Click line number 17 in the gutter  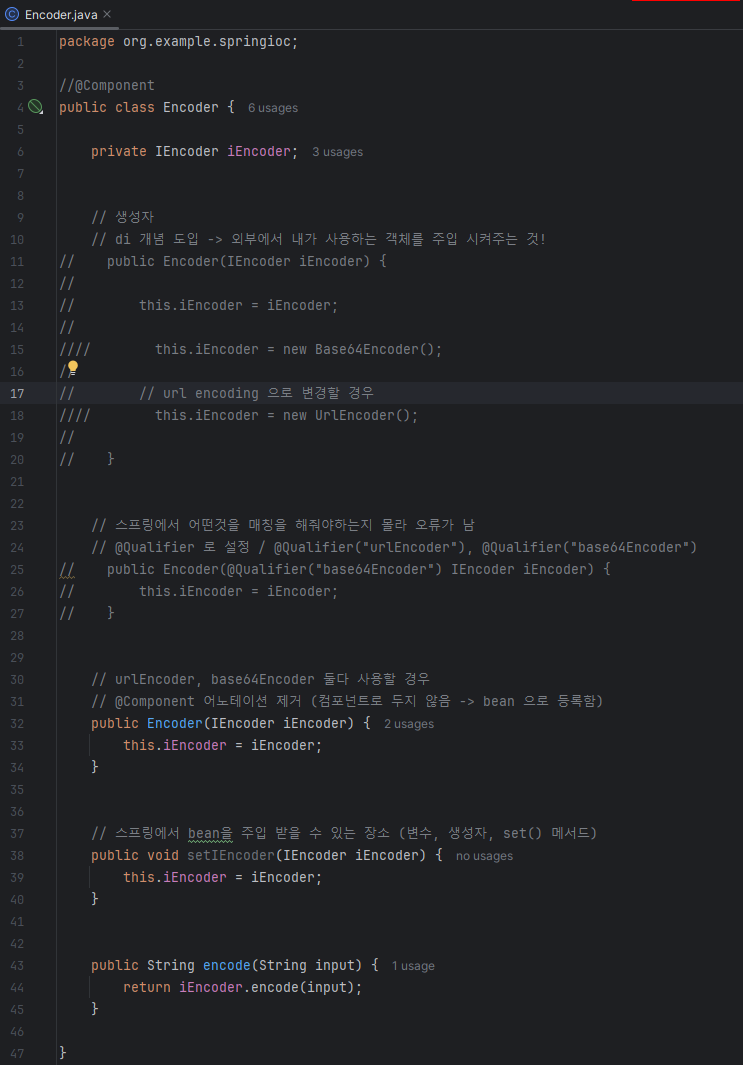click(x=17, y=393)
